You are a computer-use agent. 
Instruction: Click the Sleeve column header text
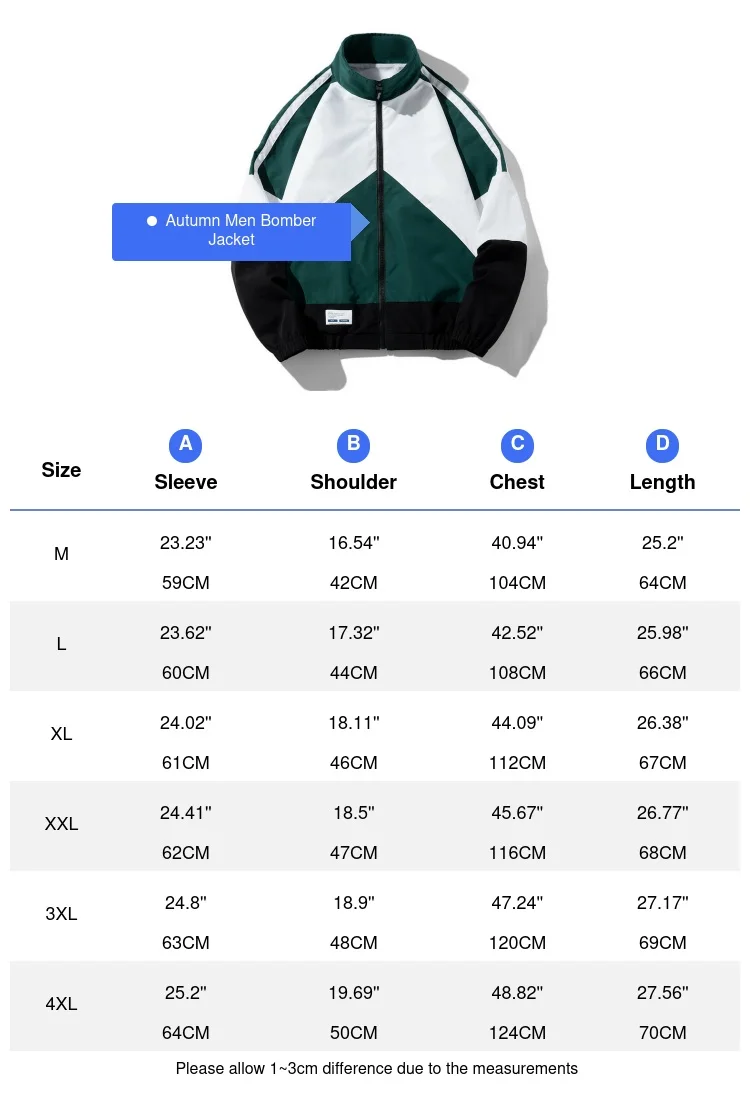tap(186, 482)
